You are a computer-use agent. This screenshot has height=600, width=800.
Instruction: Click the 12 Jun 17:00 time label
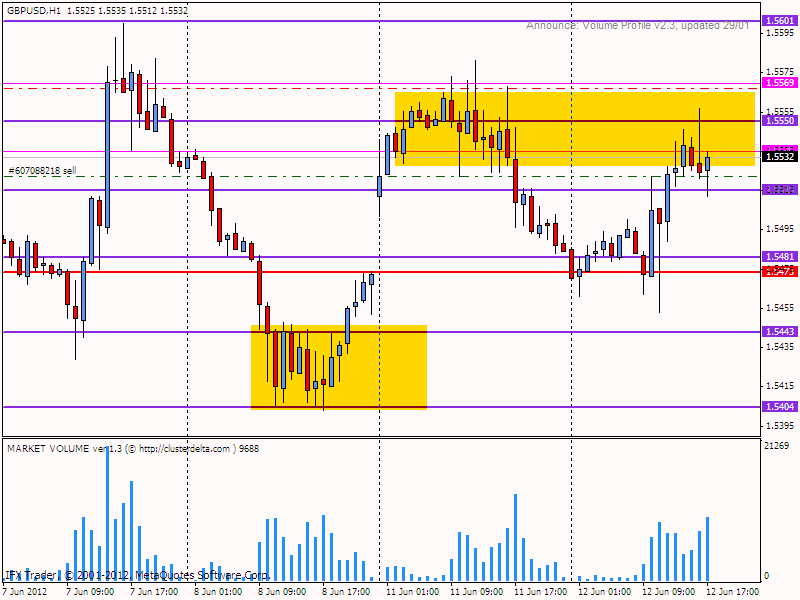[734, 591]
